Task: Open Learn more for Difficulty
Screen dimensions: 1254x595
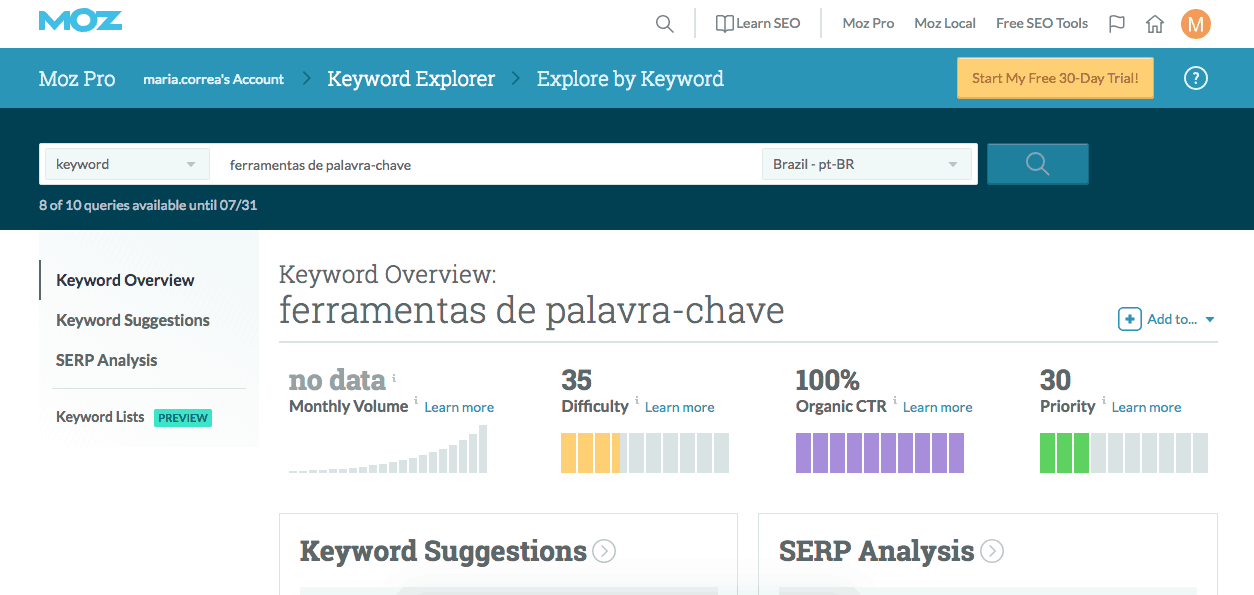Action: [x=680, y=407]
